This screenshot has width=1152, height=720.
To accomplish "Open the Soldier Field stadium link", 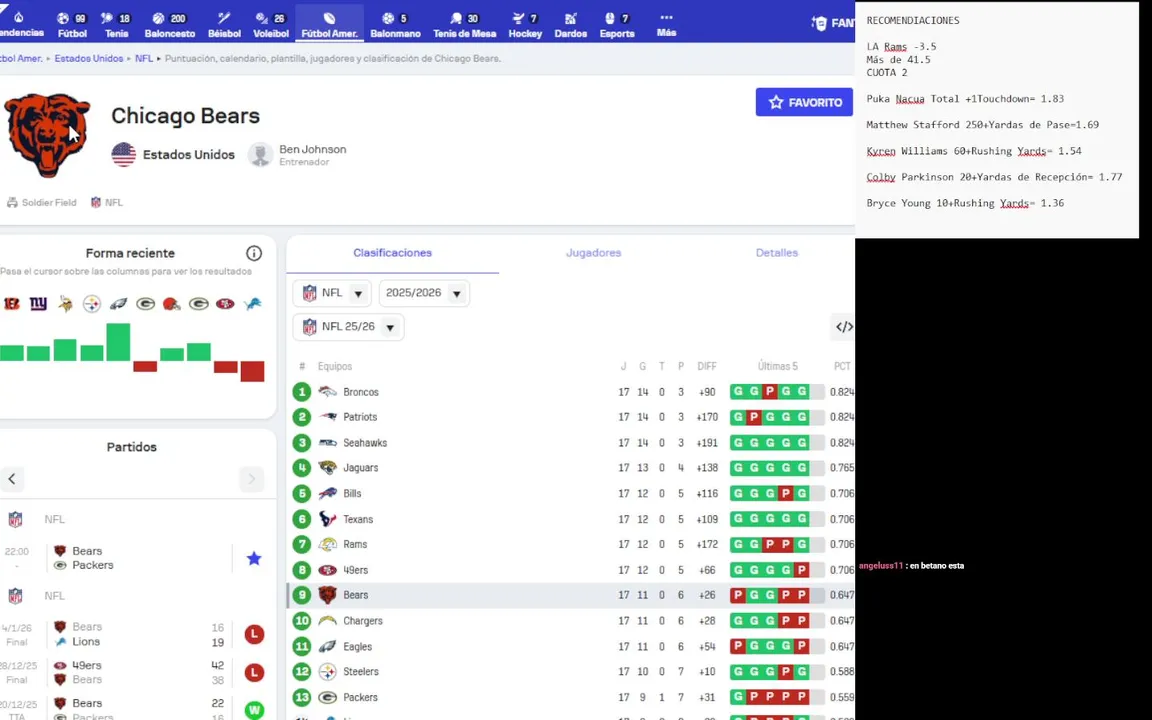I will click(x=42, y=202).
